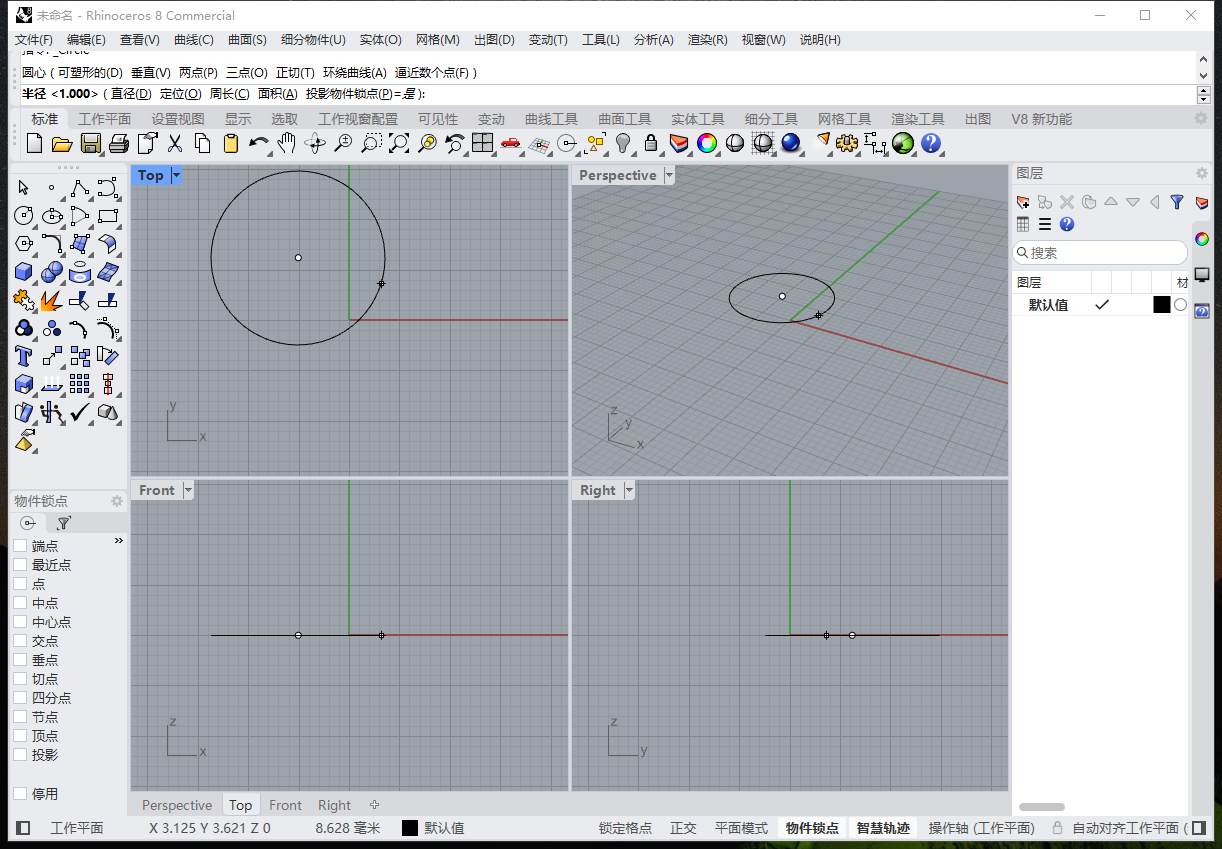The width and height of the screenshot is (1222, 849).
Task: Open the 物件锁点 panel gear menu
Action: coord(116,501)
